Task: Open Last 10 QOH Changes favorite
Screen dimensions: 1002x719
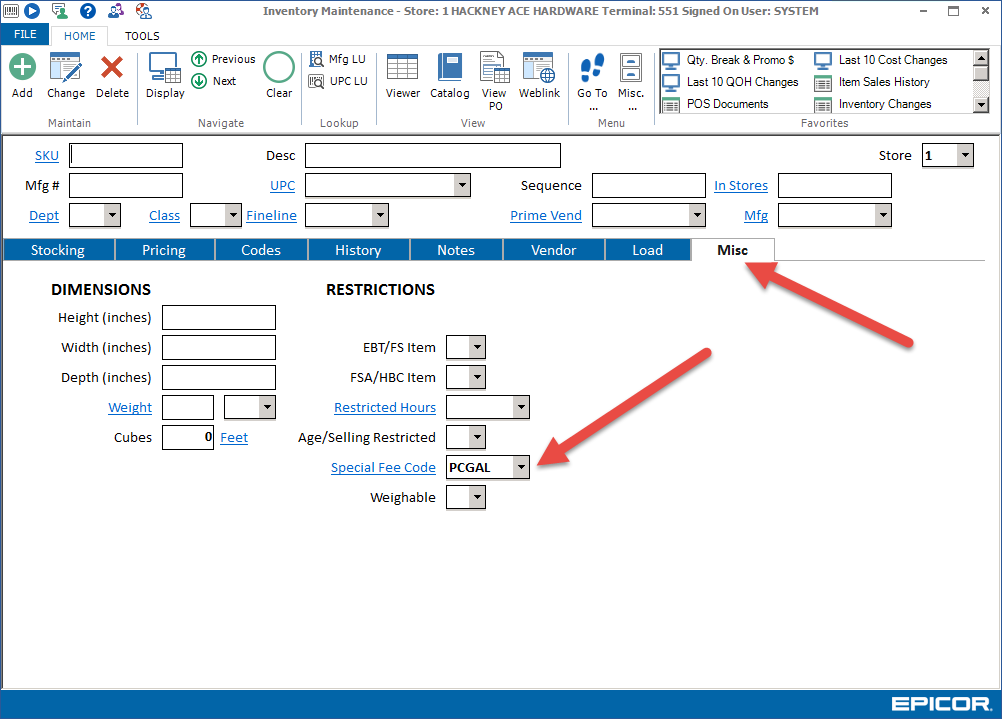Action: click(730, 82)
